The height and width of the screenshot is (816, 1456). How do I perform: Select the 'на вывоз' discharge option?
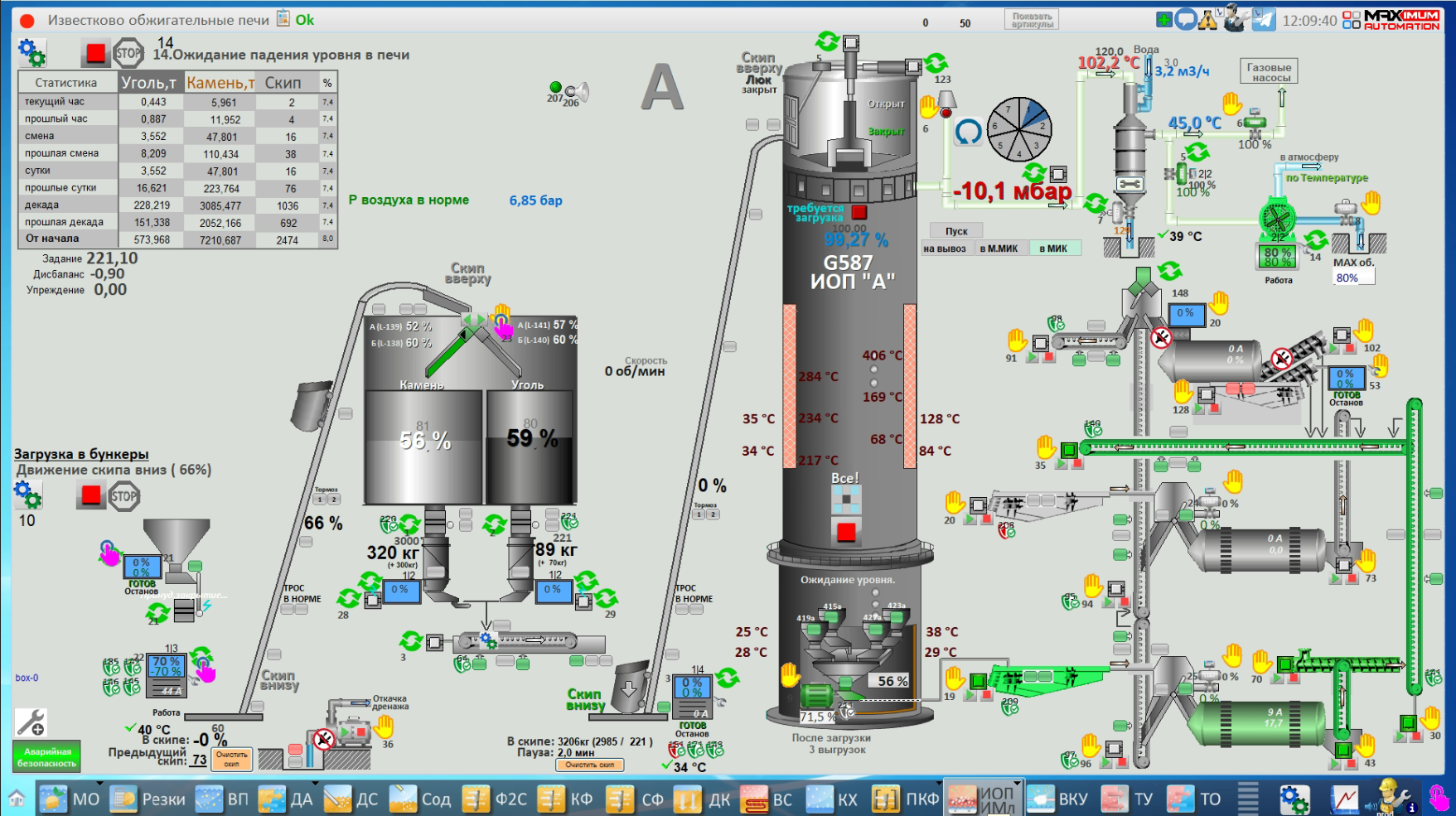click(x=944, y=249)
